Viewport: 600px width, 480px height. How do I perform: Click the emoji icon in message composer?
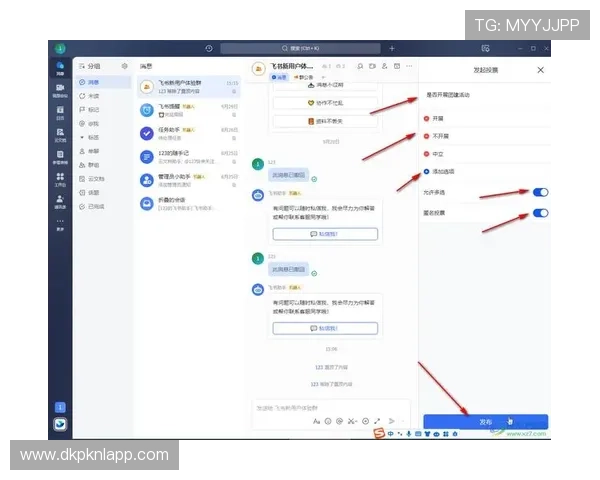click(x=328, y=421)
